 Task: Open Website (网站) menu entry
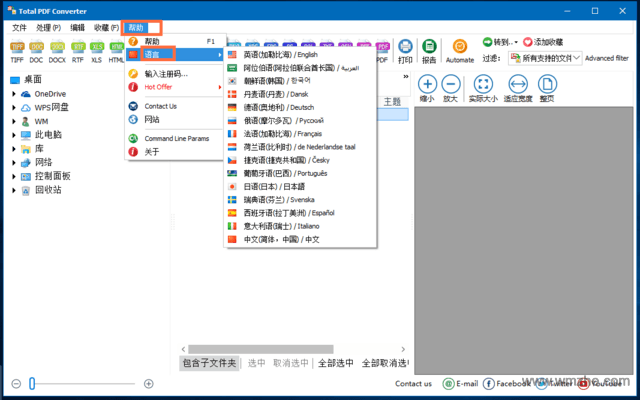click(x=176, y=119)
